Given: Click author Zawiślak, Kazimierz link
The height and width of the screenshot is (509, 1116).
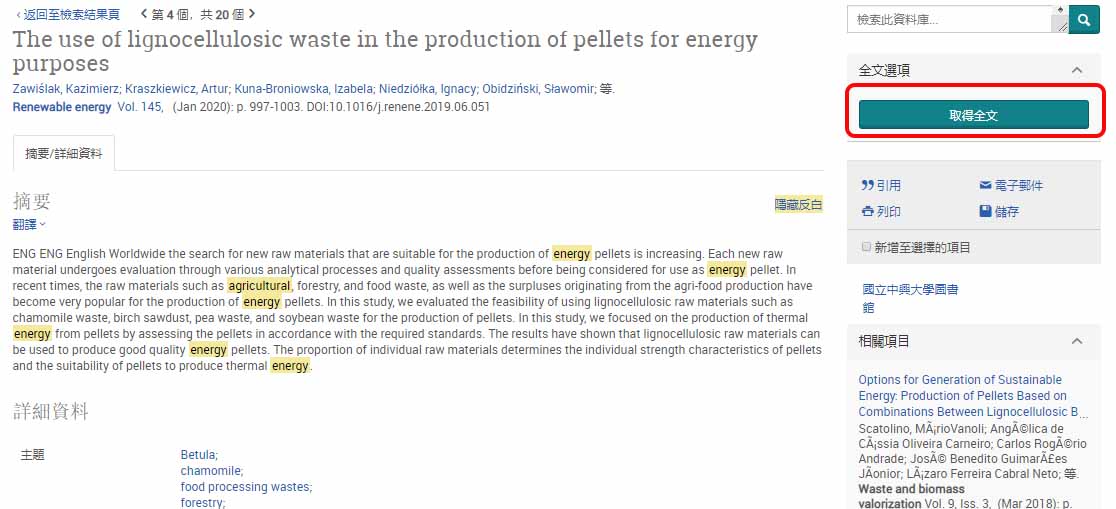Looking at the screenshot, I should click(65, 89).
